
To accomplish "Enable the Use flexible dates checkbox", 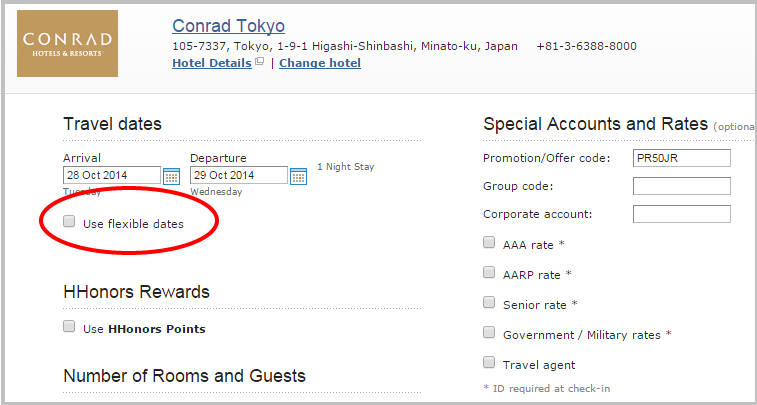I will coord(70,222).
